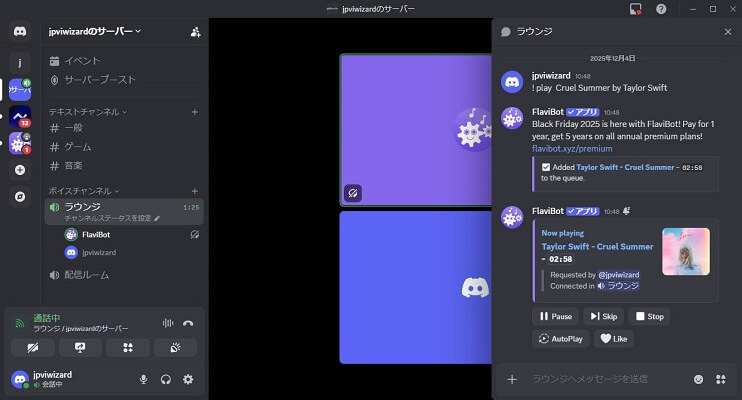
Task: Expand jpviwizardのサーバー server menu dropdown
Action: click(95, 31)
